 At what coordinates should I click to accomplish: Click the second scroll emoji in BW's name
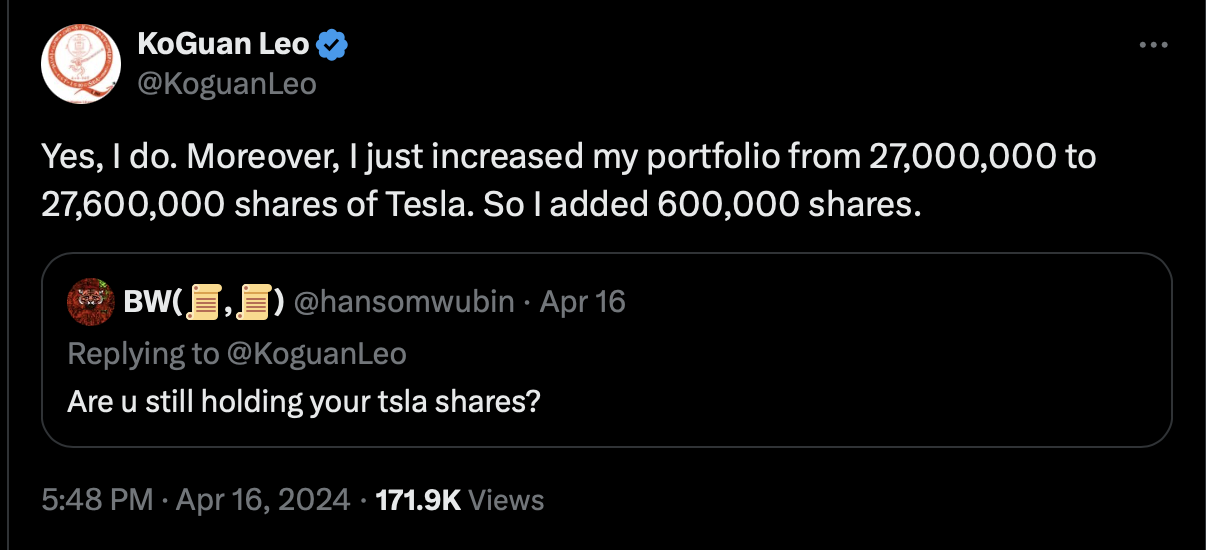coord(255,302)
